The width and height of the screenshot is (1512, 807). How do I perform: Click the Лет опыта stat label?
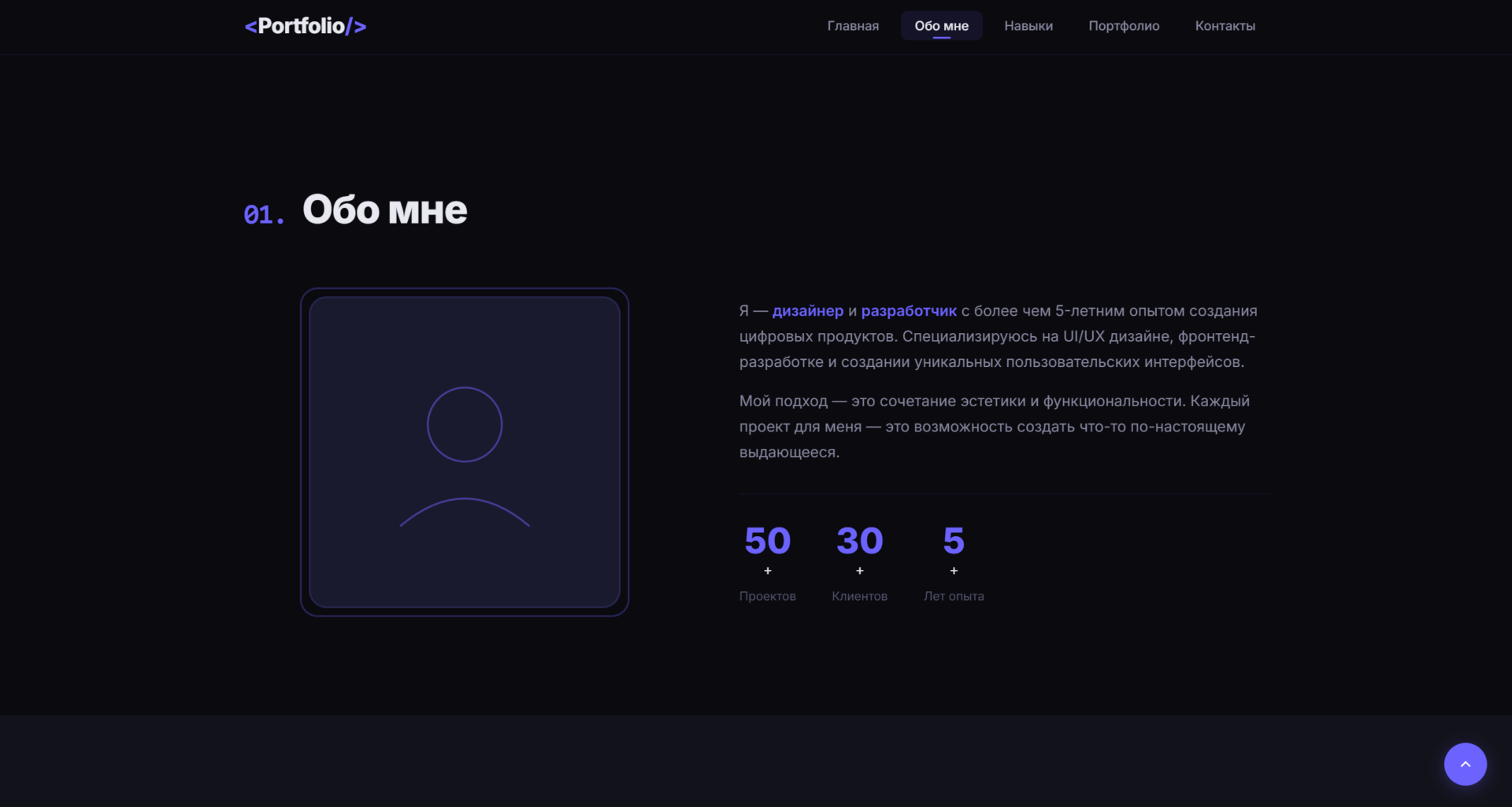[954, 596]
